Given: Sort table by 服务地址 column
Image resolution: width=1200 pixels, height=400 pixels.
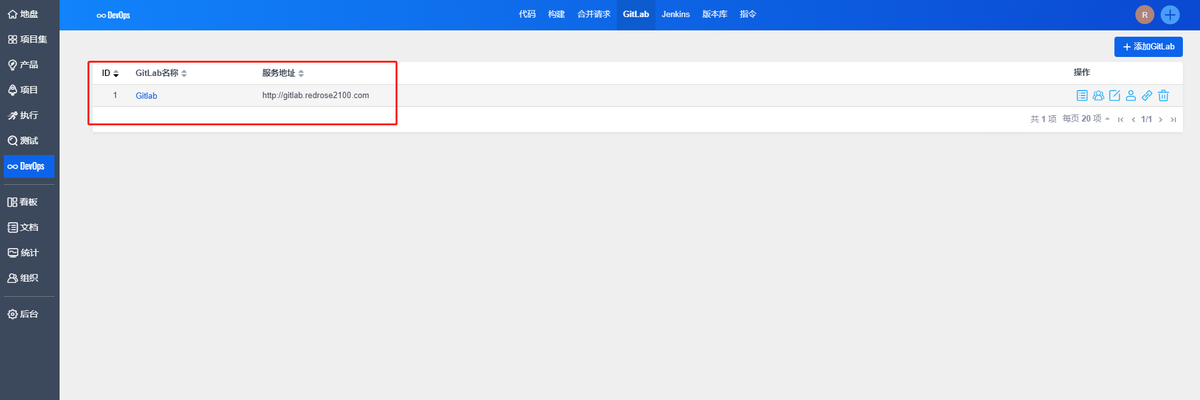Looking at the screenshot, I should 283,73.
